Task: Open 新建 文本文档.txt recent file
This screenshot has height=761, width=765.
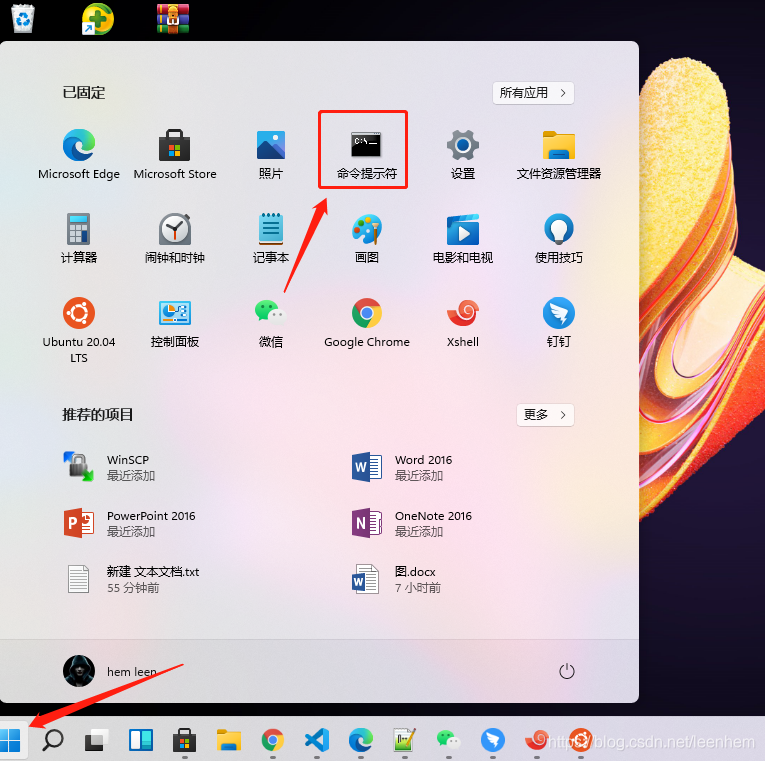Action: [x=133, y=579]
